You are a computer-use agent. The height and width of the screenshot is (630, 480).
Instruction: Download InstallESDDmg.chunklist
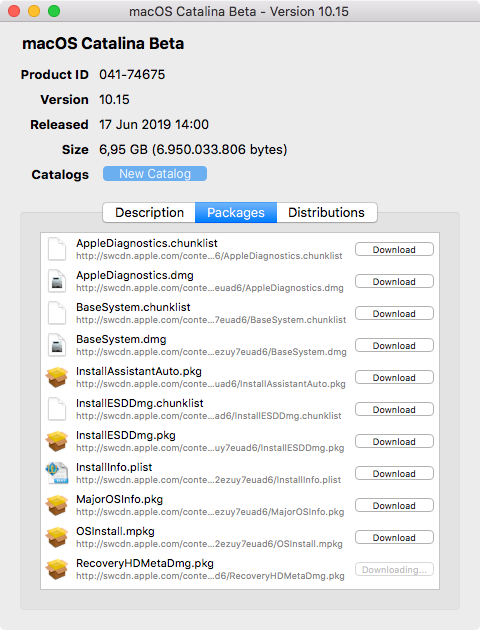(x=394, y=409)
